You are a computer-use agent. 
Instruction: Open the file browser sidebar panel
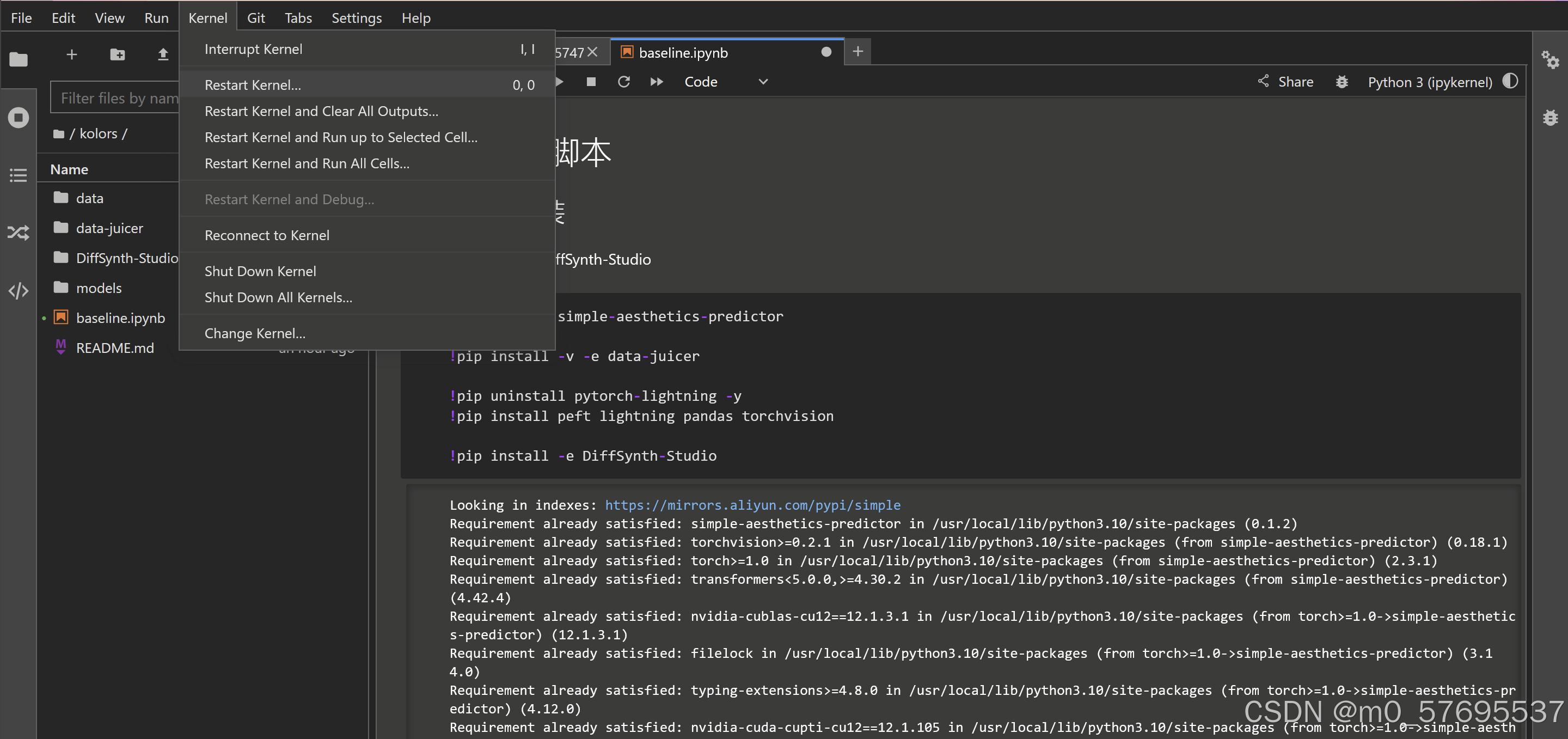19,59
